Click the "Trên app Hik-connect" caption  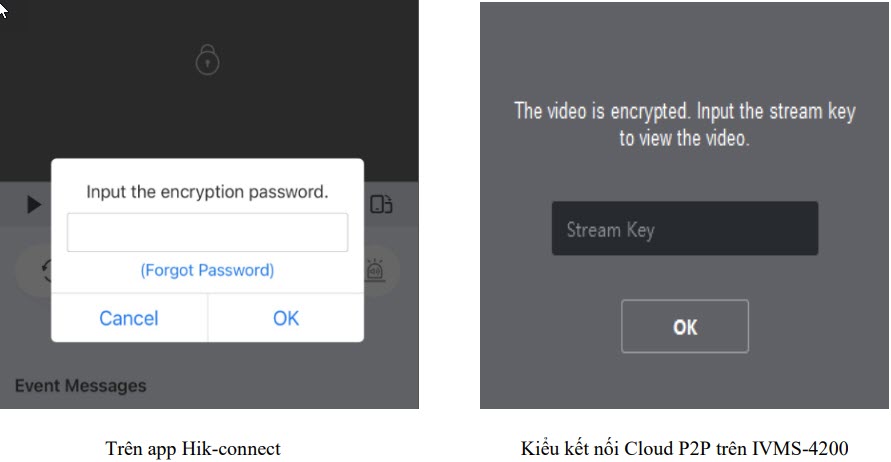point(194,447)
